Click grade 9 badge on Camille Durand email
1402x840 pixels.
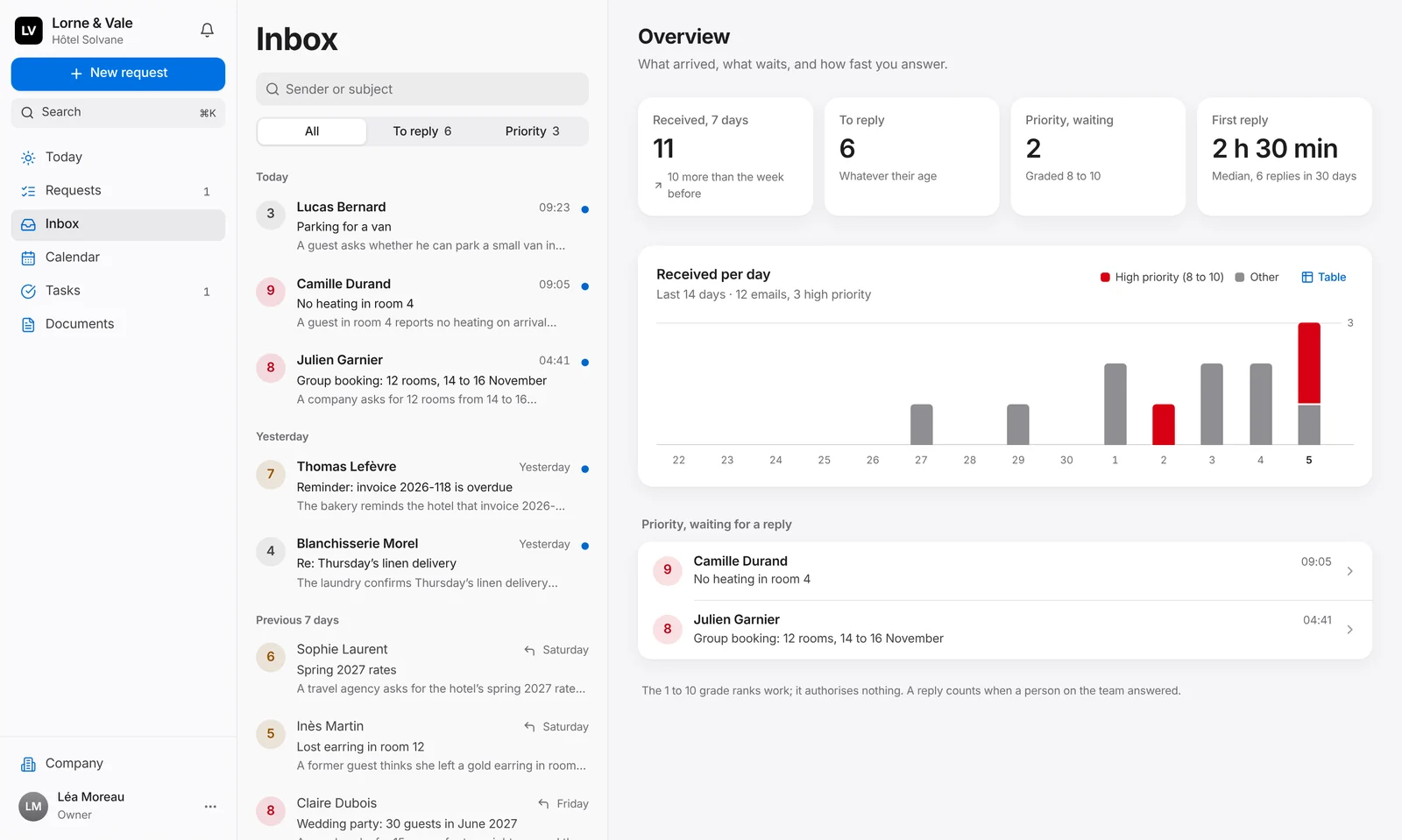click(271, 291)
